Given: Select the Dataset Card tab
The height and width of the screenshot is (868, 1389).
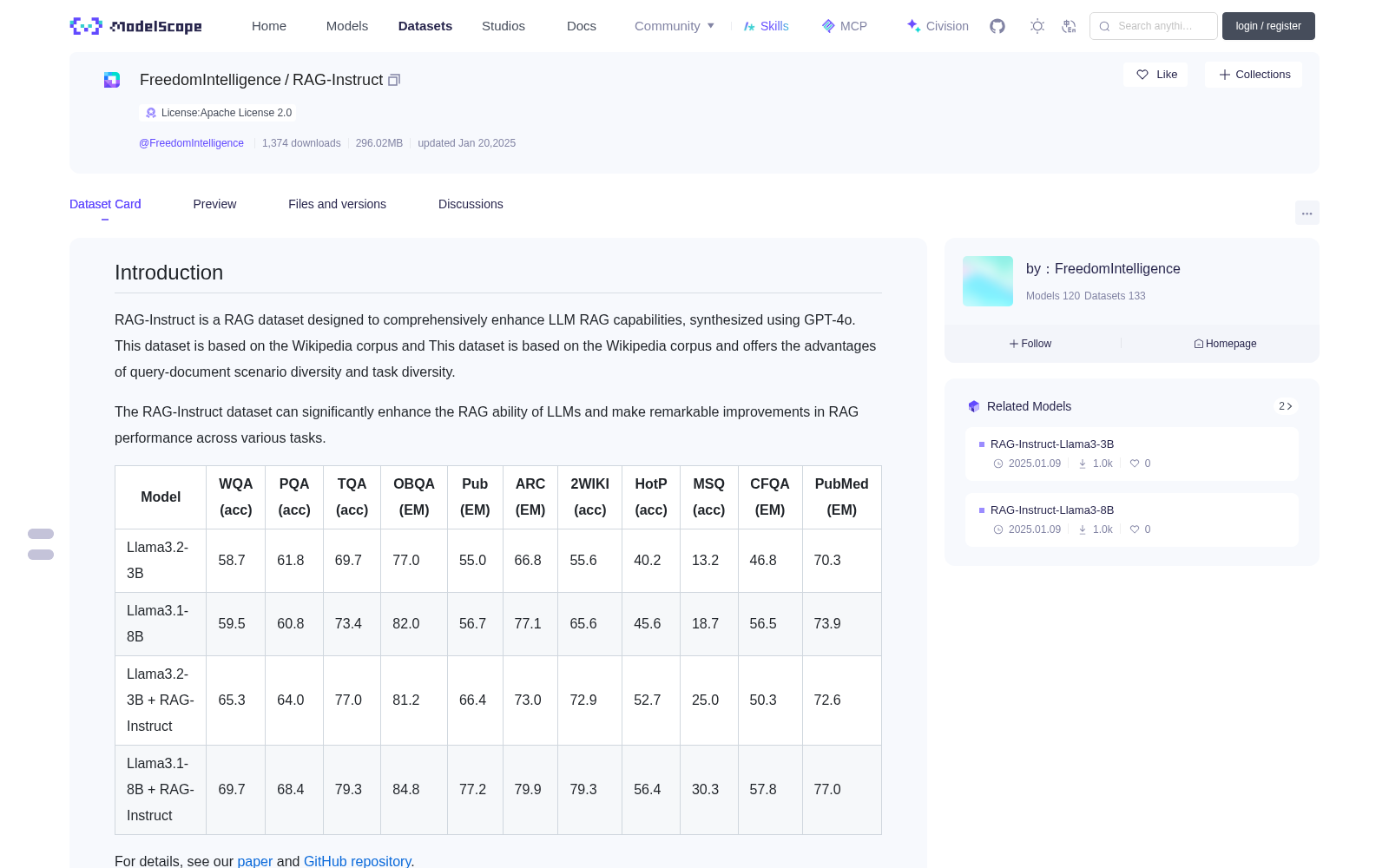Looking at the screenshot, I should (105, 204).
